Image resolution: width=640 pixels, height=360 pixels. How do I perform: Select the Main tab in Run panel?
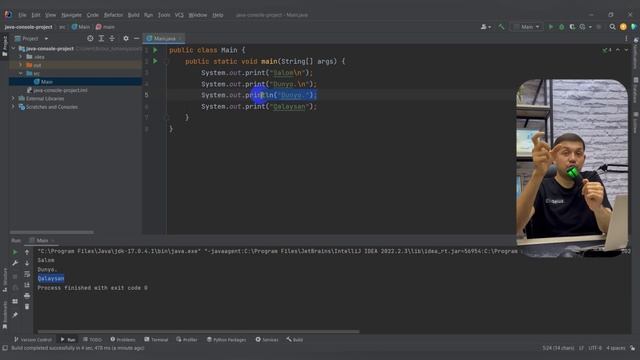42,240
